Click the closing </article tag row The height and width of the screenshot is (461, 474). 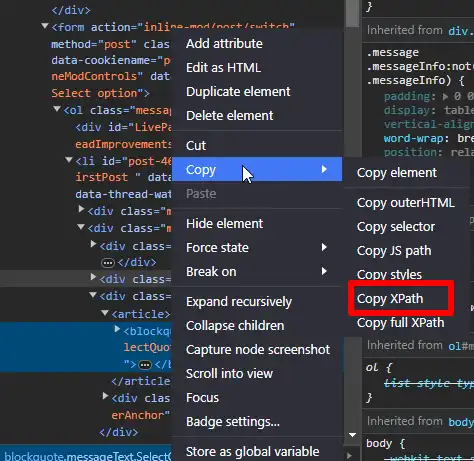[141, 381]
